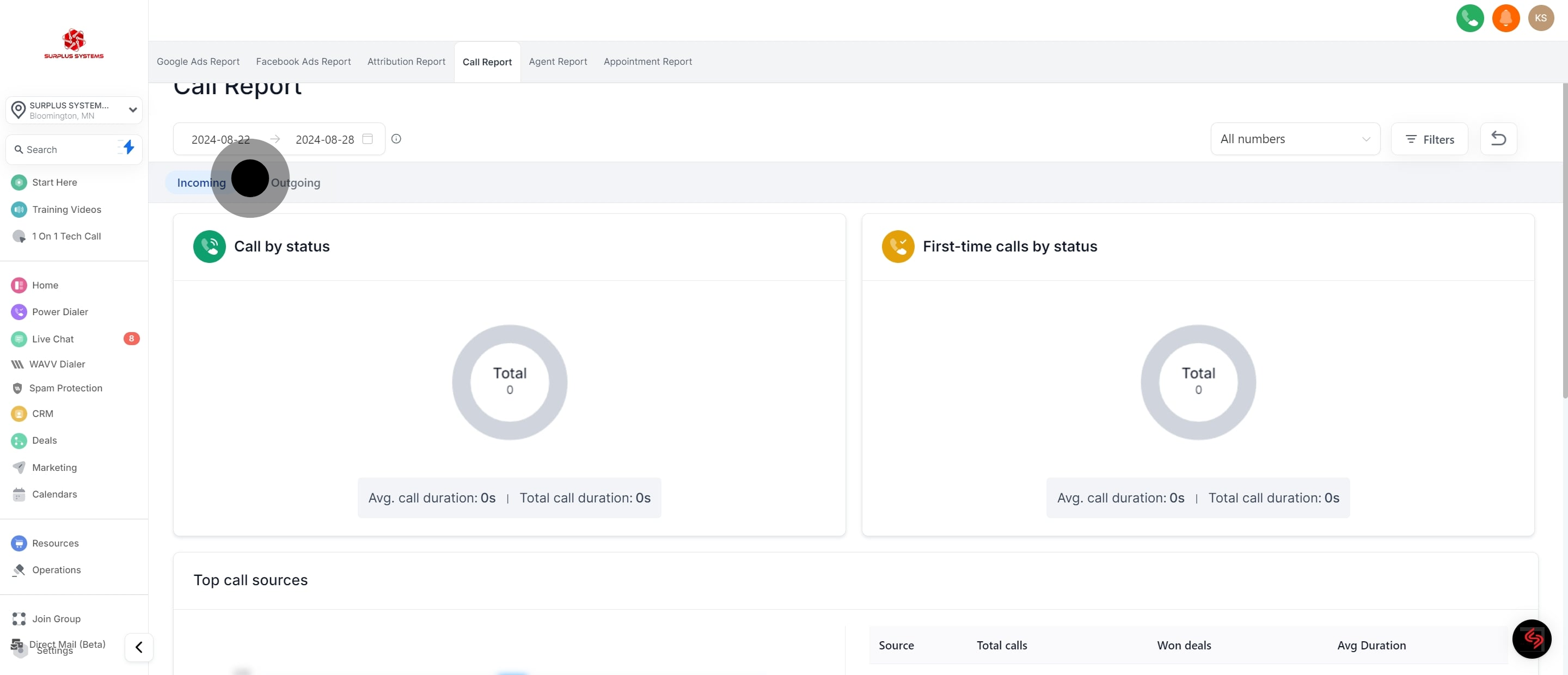Go to Spam Protection page

click(66, 388)
